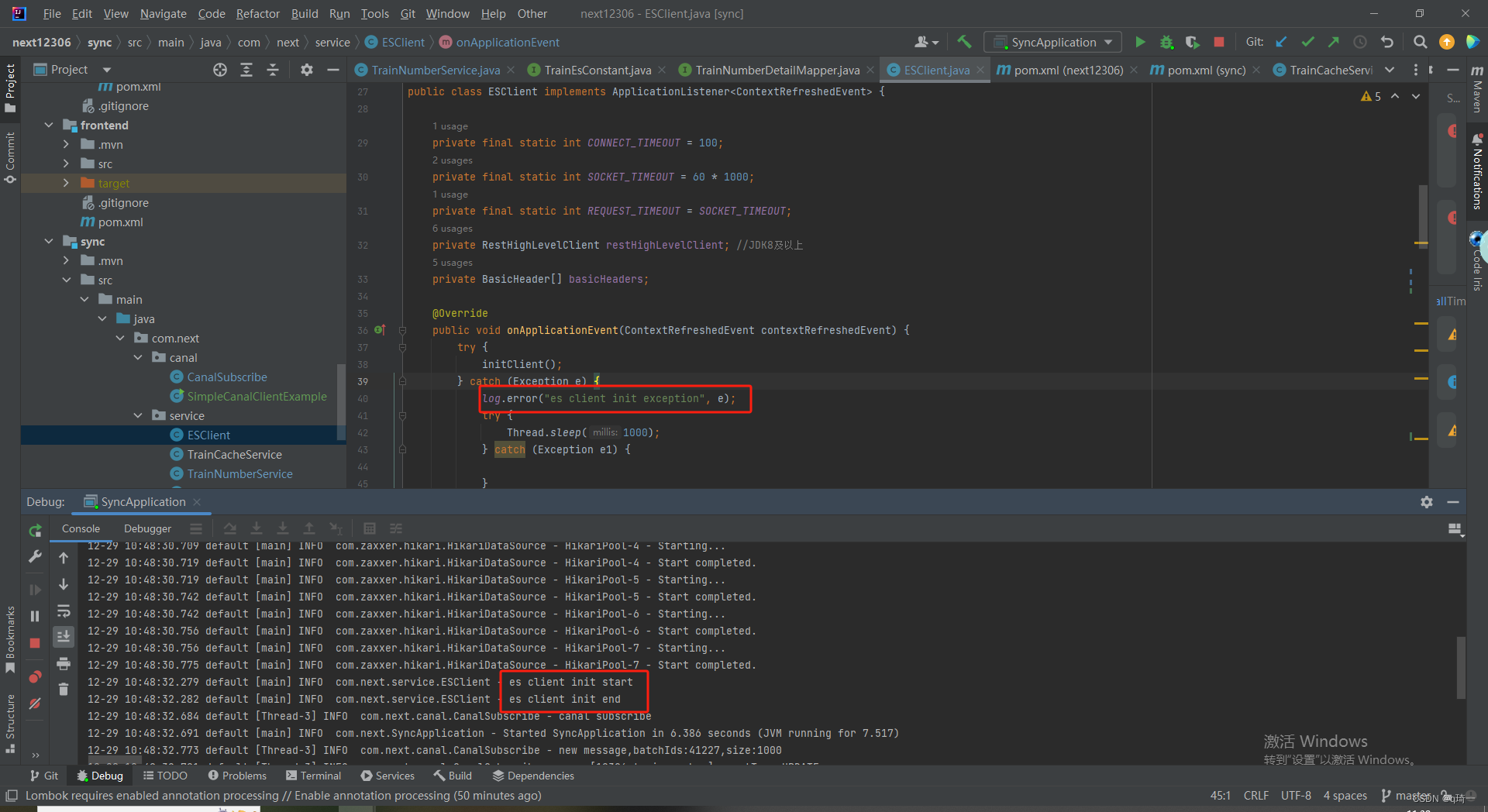
Task: Commit changes with Git checkmark icon
Action: coord(1308,42)
